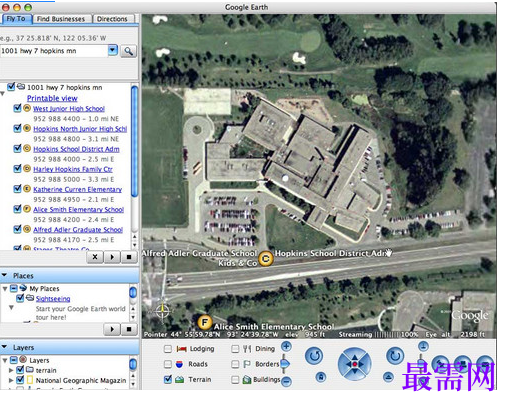The height and width of the screenshot is (408, 514).
Task: Expand the terrain layer node
Action: click(x=11, y=370)
